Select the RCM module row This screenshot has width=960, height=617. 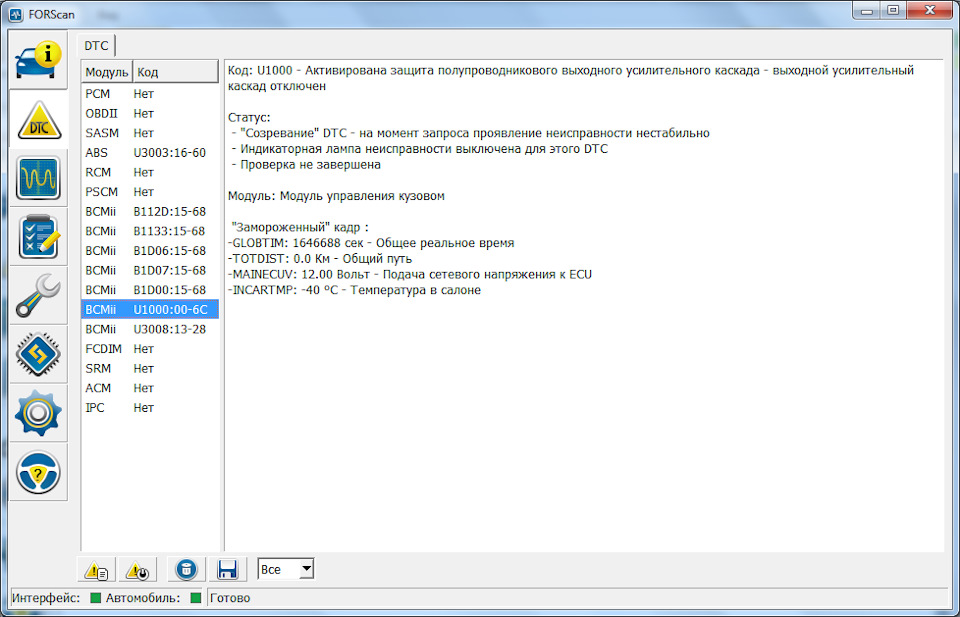tap(150, 172)
